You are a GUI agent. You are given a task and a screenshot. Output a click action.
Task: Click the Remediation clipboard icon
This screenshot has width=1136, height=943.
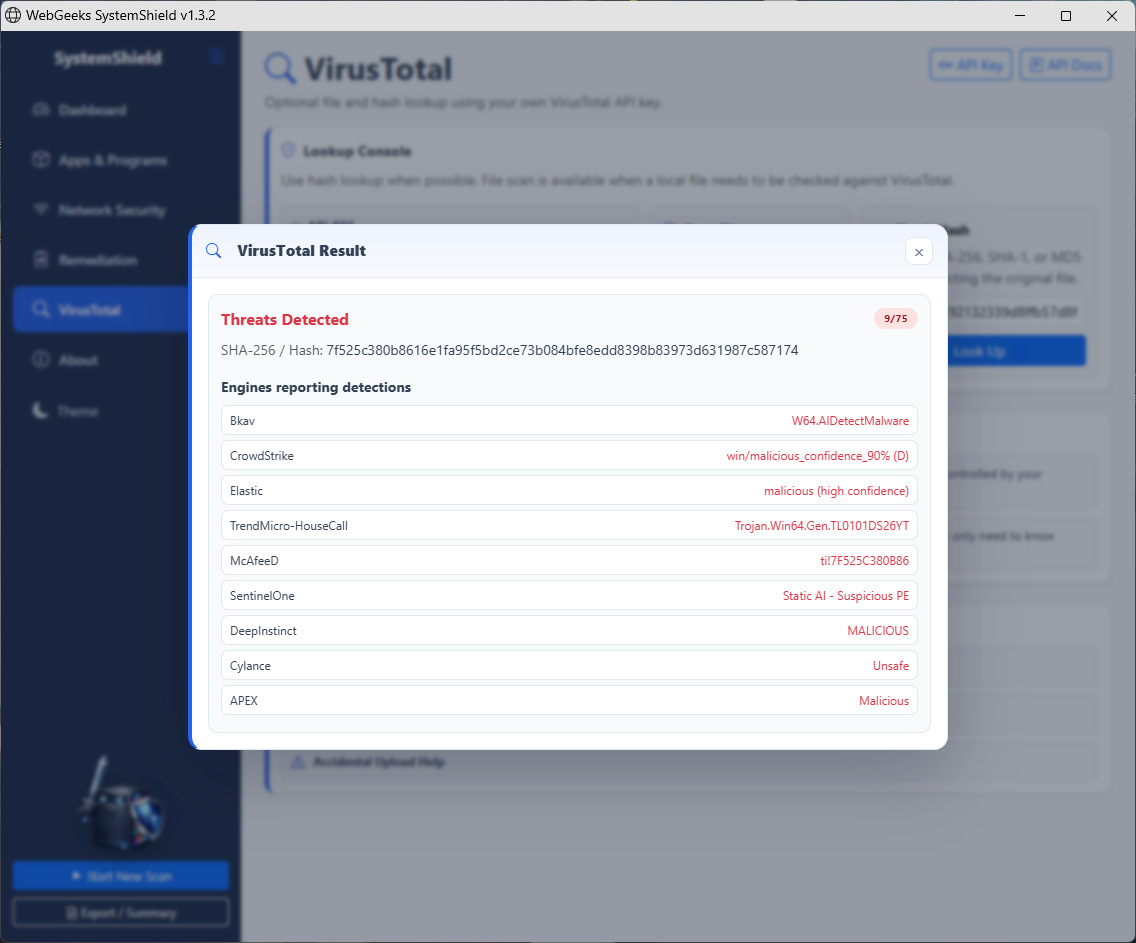(41, 259)
